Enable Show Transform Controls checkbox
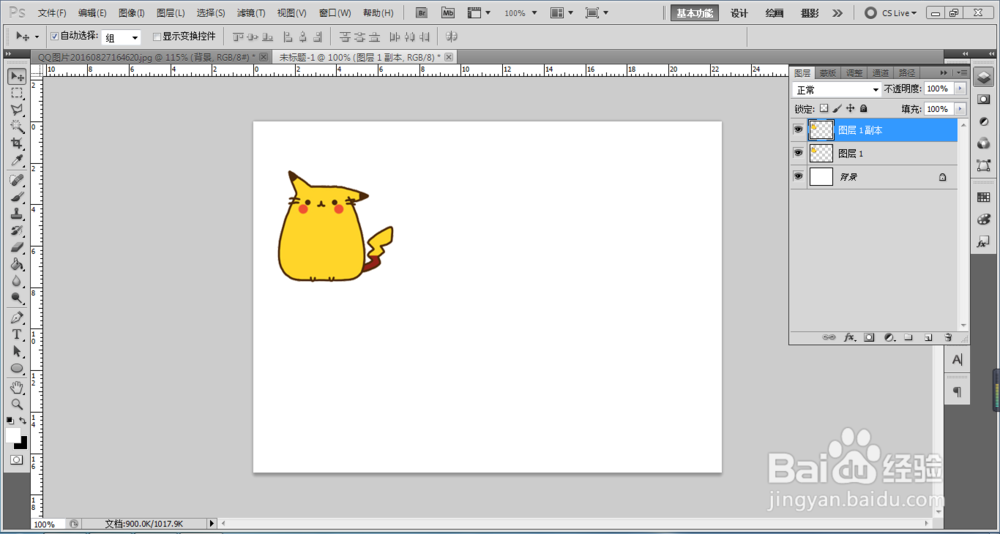This screenshot has width=1000, height=534. [x=157, y=36]
